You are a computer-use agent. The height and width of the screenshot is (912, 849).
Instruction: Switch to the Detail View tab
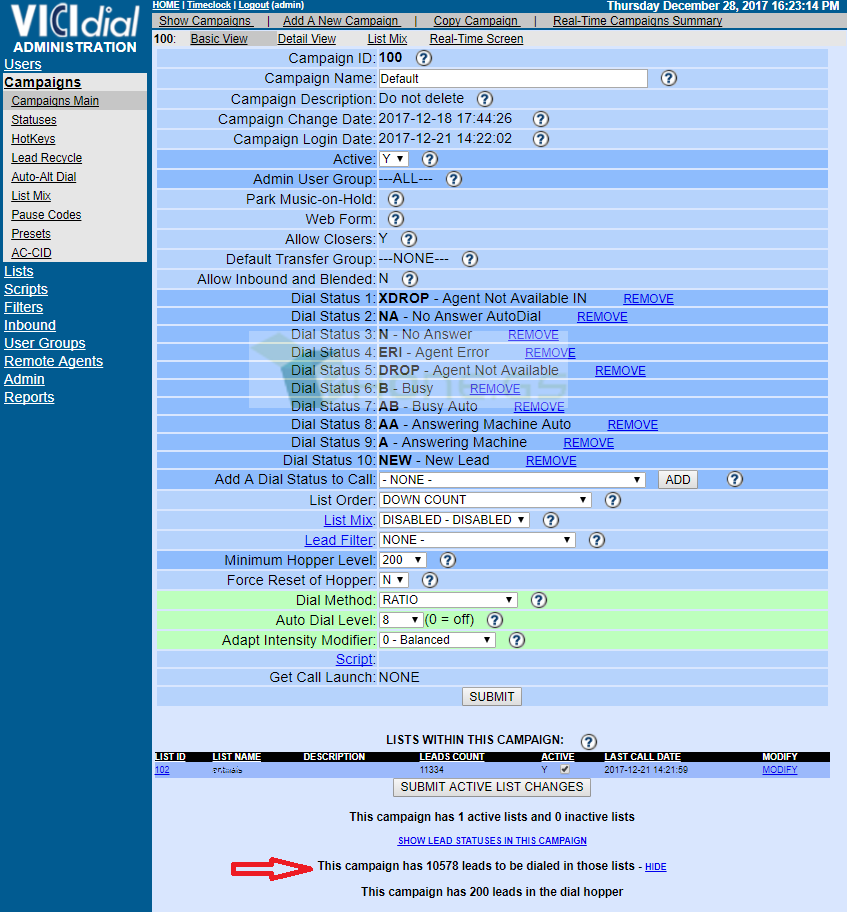tap(306, 39)
